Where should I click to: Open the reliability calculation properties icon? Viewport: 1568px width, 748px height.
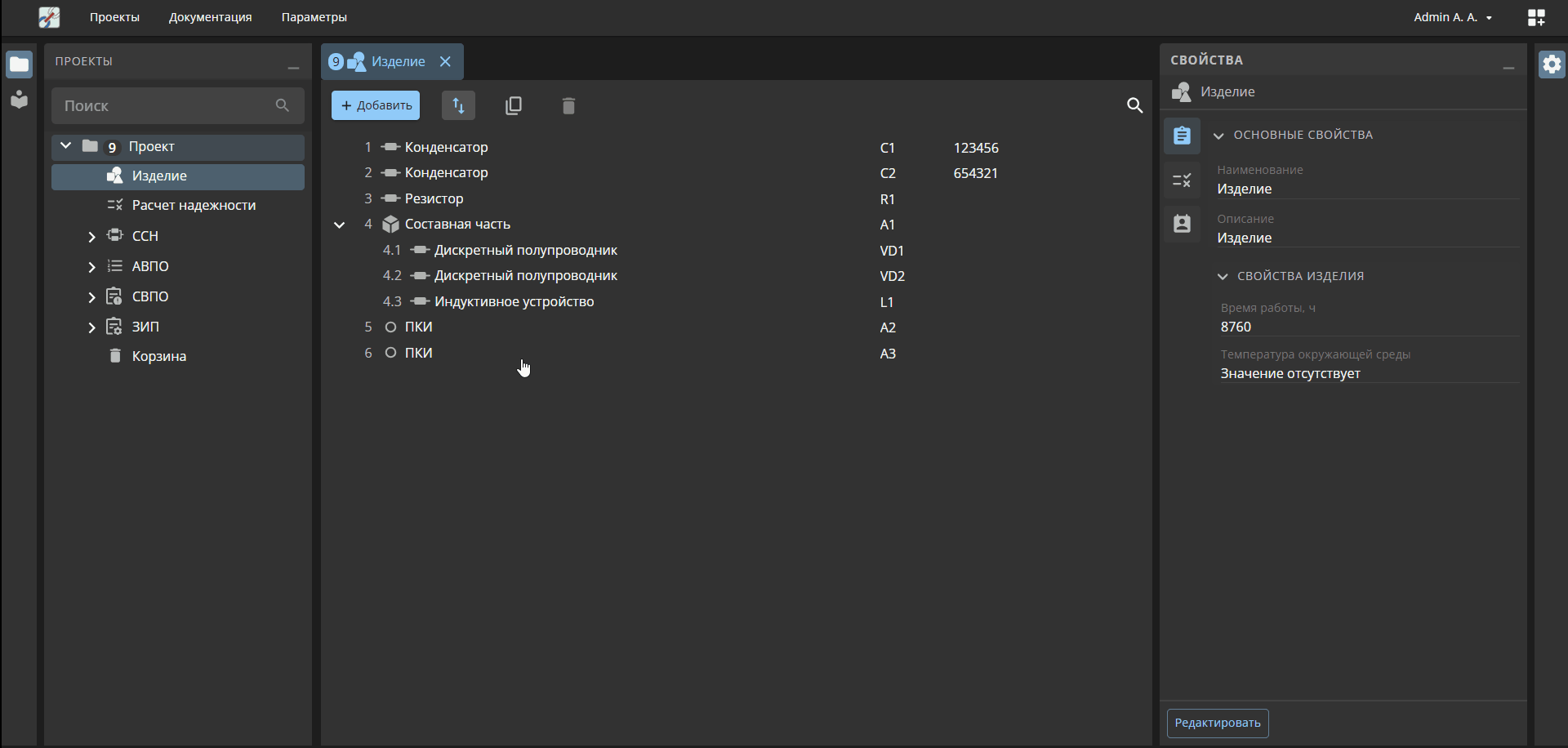click(1182, 180)
